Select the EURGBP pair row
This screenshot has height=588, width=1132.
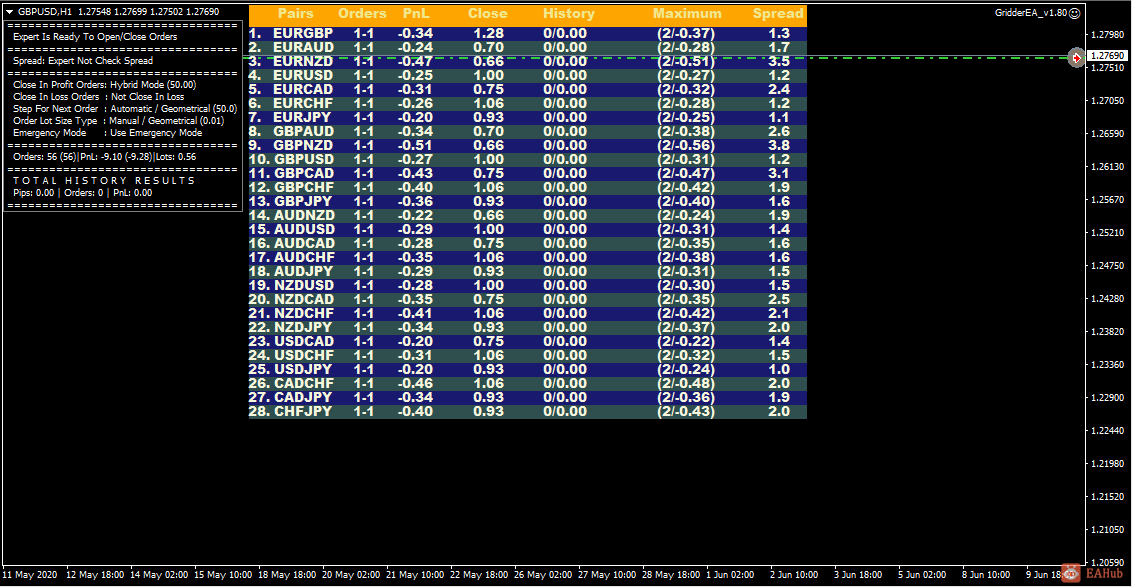[x=528, y=33]
